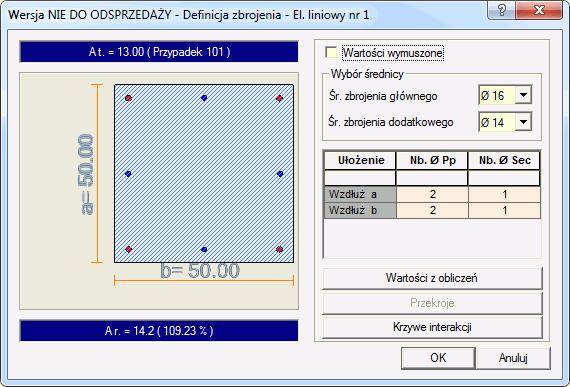
Task: Click the right-middle blue rebar
Action: pos(280,174)
